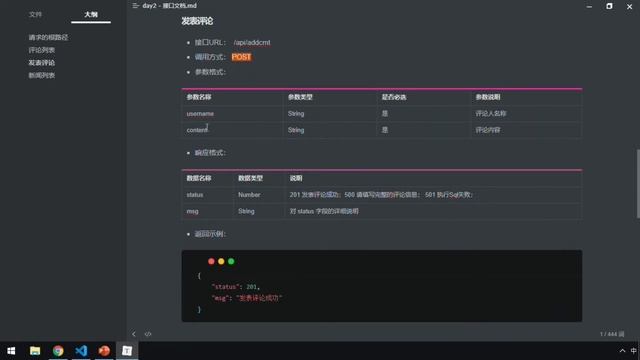Open File Explorer from the taskbar
This screenshot has height=360, width=640.
tap(35, 351)
